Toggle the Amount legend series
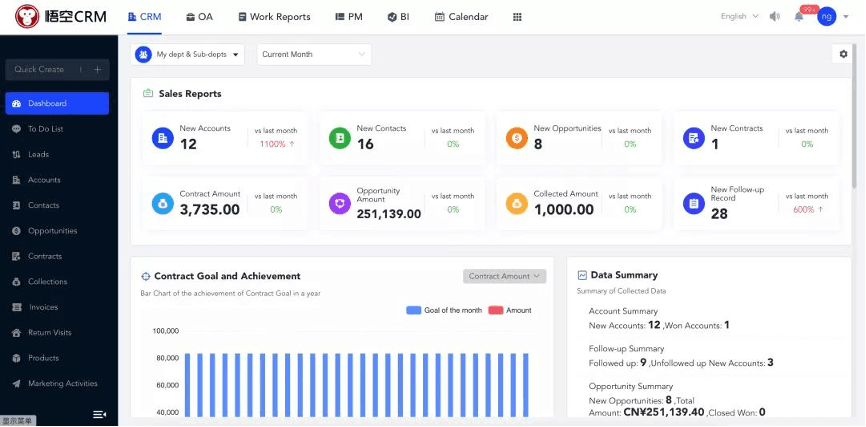Image resolution: width=866 pixels, height=427 pixels. (x=510, y=310)
